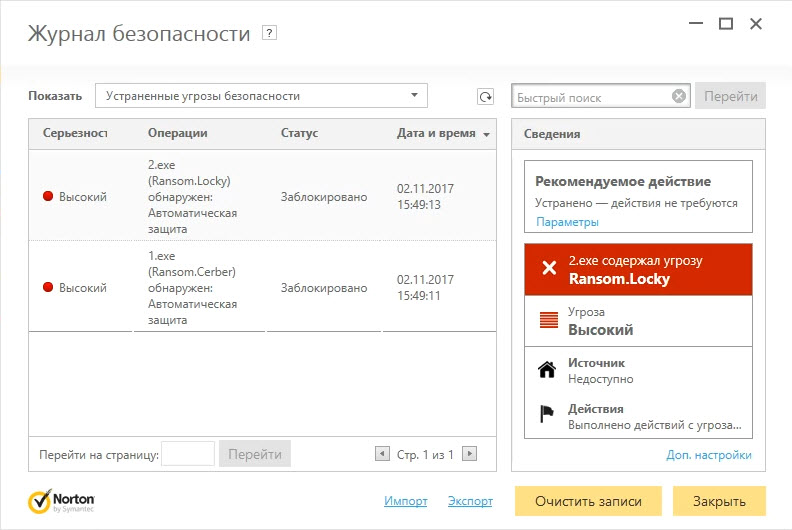Image resolution: width=792 pixels, height=530 pixels.
Task: Open the Импорт link
Action: click(405, 501)
